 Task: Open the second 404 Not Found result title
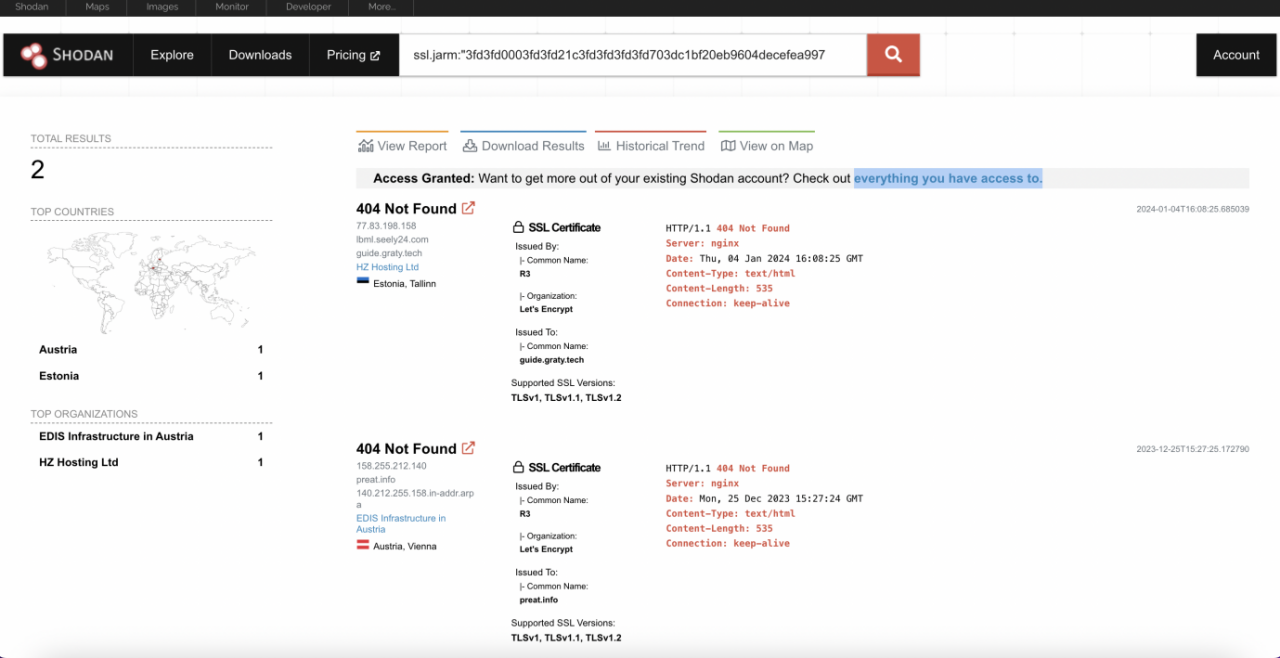point(406,448)
